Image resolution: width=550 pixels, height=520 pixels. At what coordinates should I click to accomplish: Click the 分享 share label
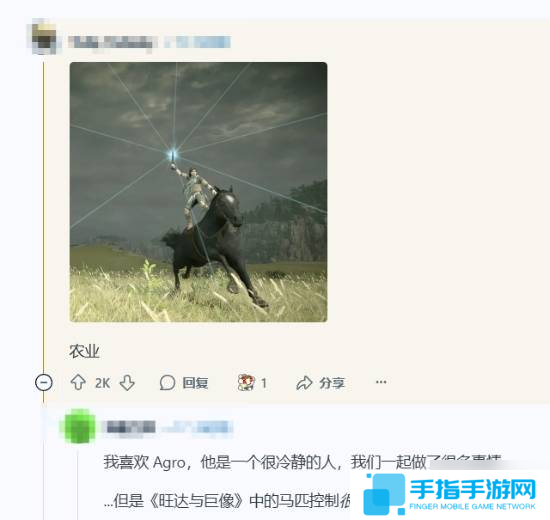[332, 383]
